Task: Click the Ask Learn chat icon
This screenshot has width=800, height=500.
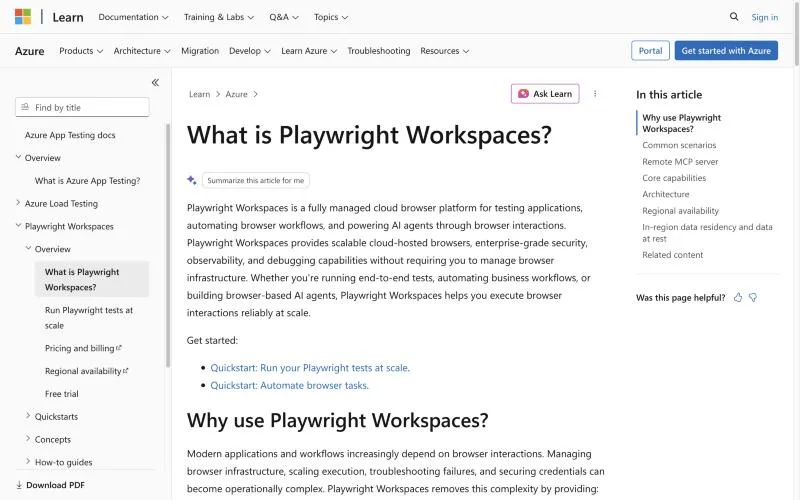Action: [x=523, y=94]
